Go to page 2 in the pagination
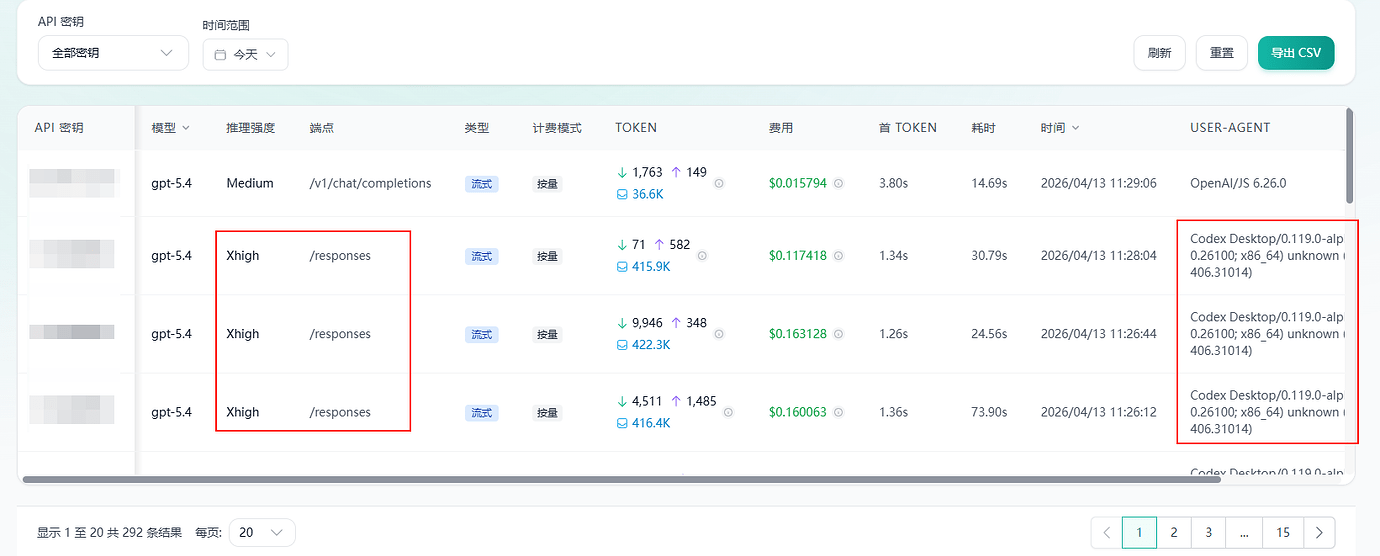Image resolution: width=1380 pixels, height=556 pixels. (1174, 533)
